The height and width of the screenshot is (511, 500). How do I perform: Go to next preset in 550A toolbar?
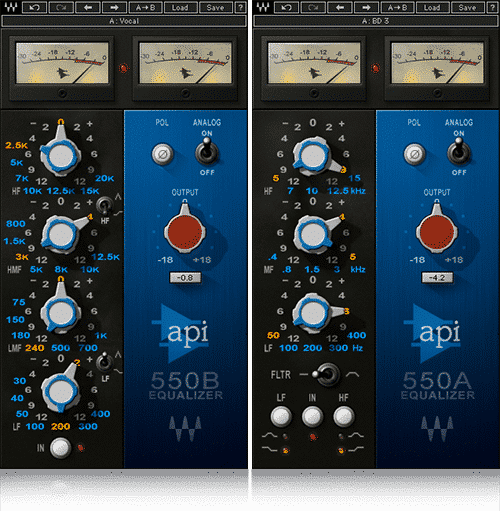click(366, 7)
